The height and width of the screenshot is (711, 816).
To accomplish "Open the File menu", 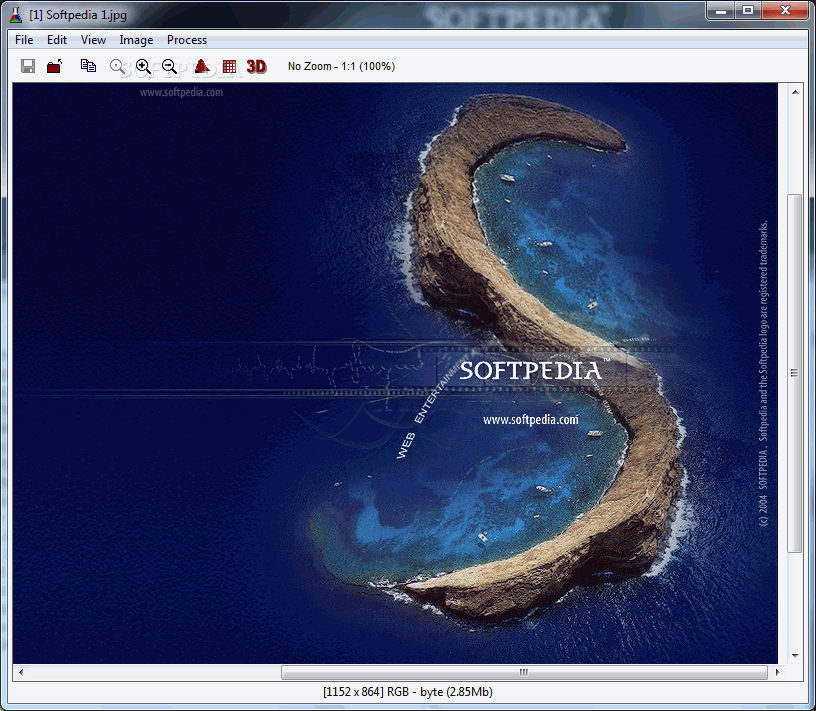I will coord(24,40).
